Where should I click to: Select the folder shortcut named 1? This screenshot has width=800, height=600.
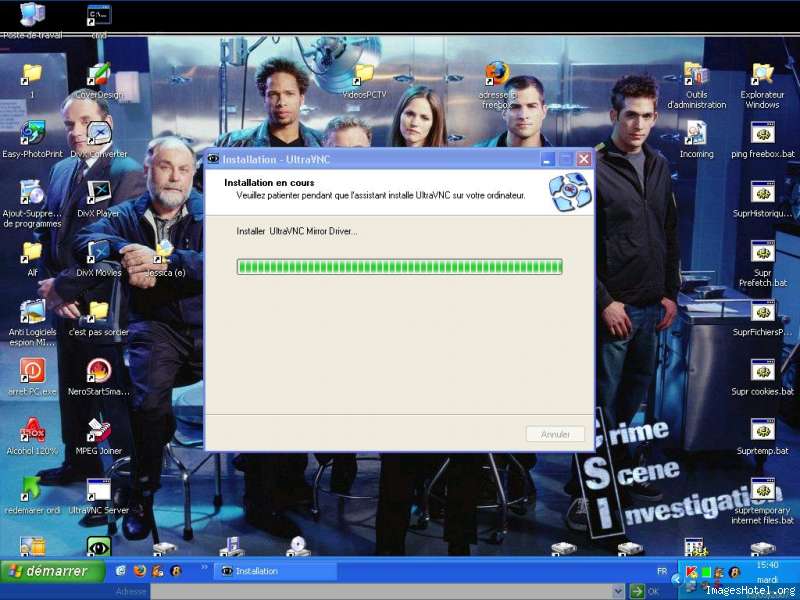click(32, 74)
